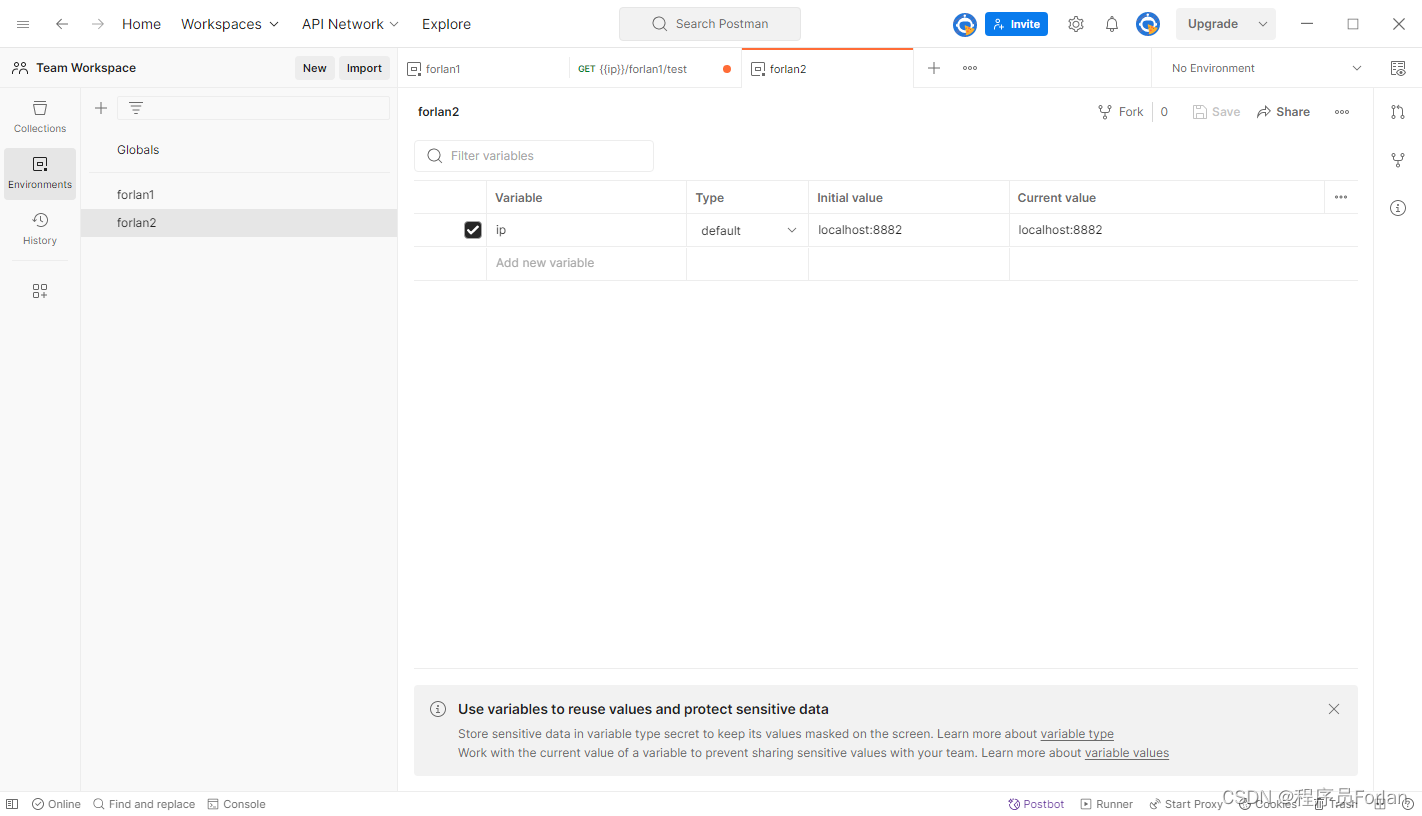Click the ip variable name cell

click(x=586, y=230)
